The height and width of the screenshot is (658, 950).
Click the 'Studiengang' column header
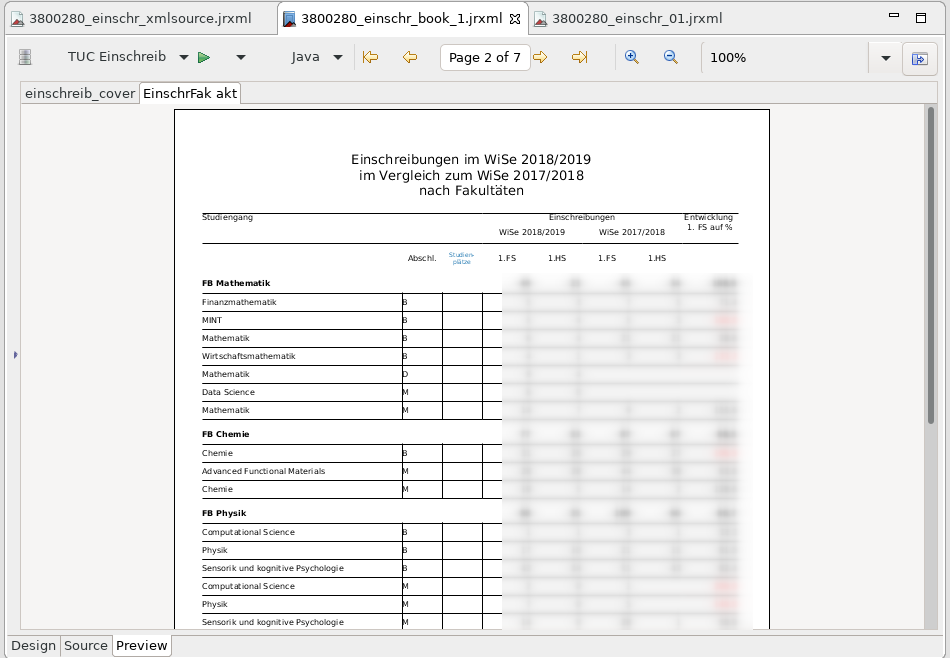[x=227, y=218]
